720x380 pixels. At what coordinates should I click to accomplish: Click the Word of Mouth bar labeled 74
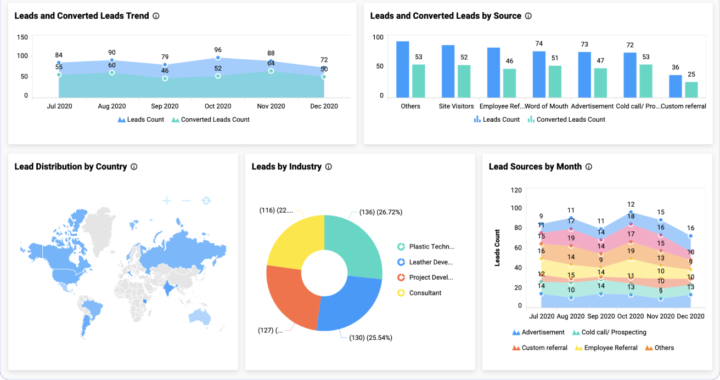(539, 74)
